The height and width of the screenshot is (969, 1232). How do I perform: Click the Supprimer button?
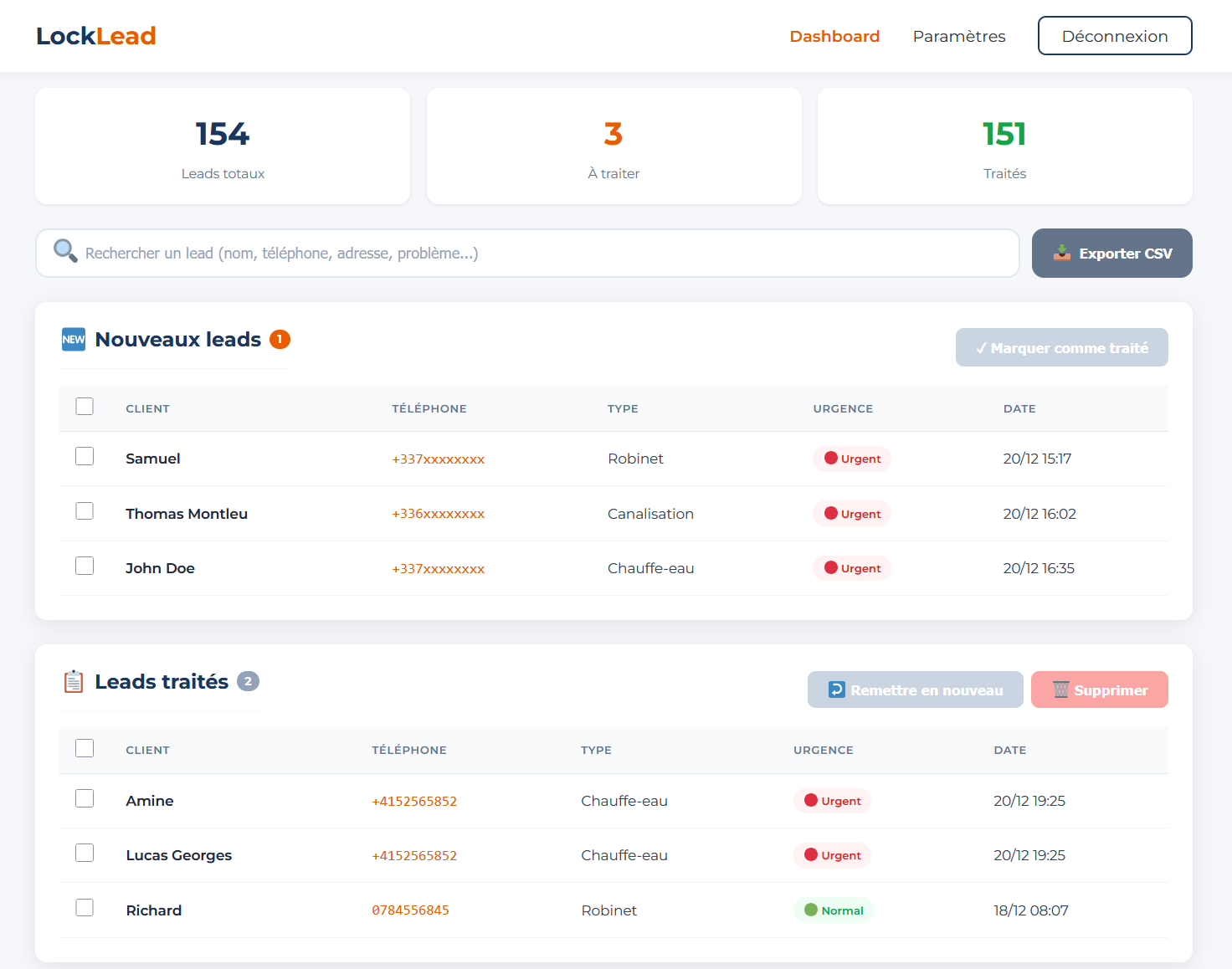tap(1100, 690)
